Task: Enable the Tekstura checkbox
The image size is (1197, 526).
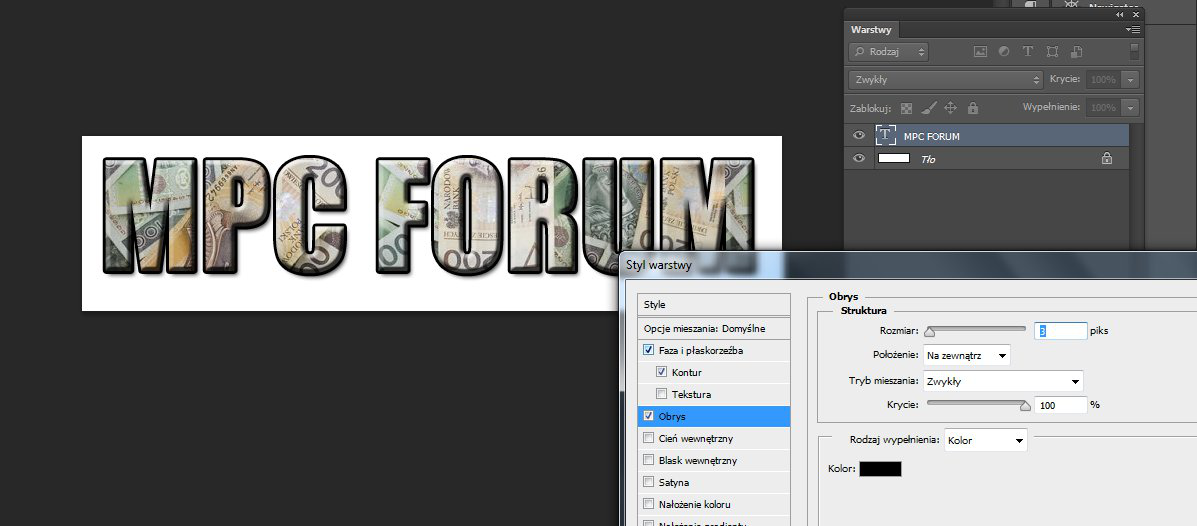Action: (x=662, y=394)
